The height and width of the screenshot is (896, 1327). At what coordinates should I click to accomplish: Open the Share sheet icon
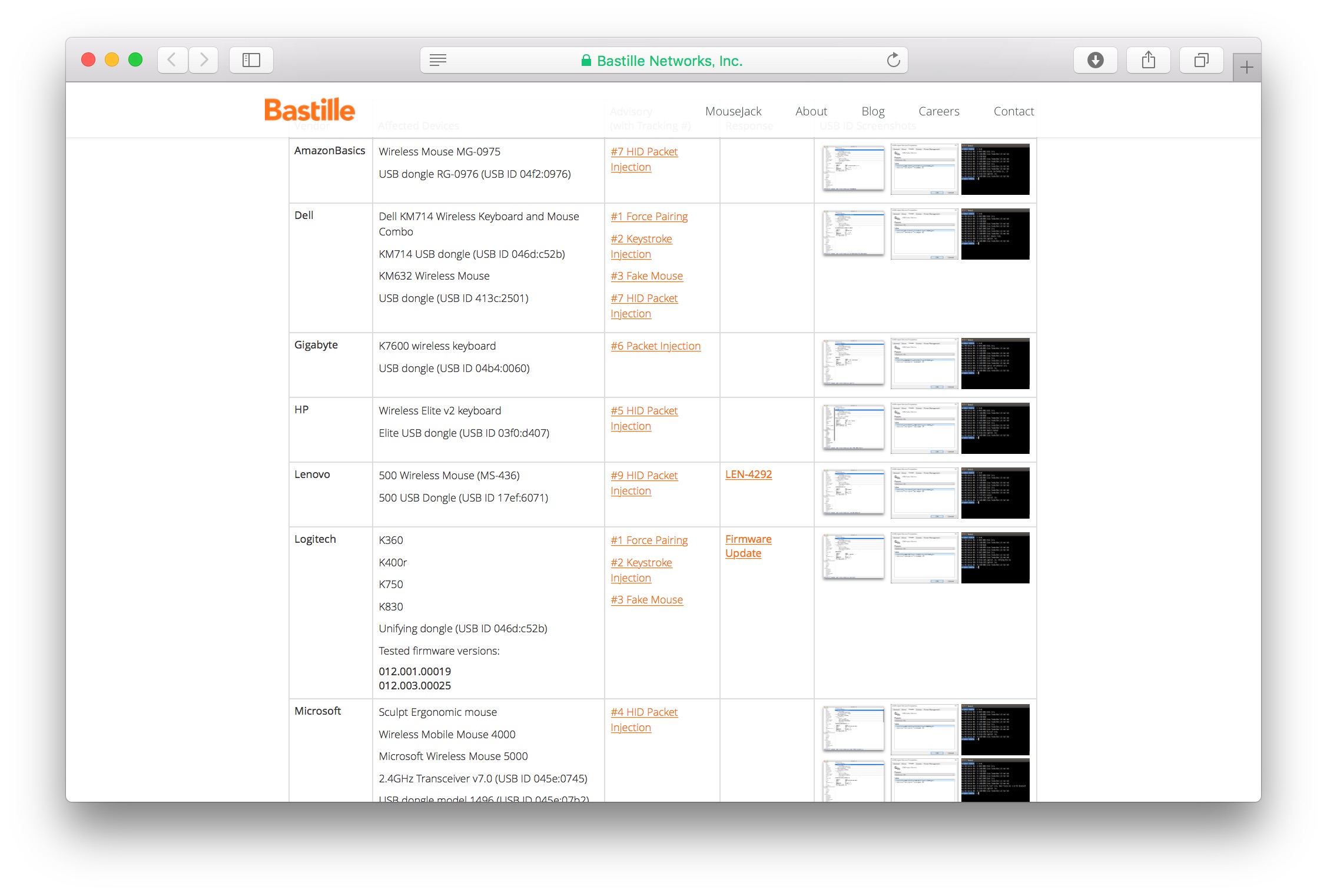[x=1148, y=60]
